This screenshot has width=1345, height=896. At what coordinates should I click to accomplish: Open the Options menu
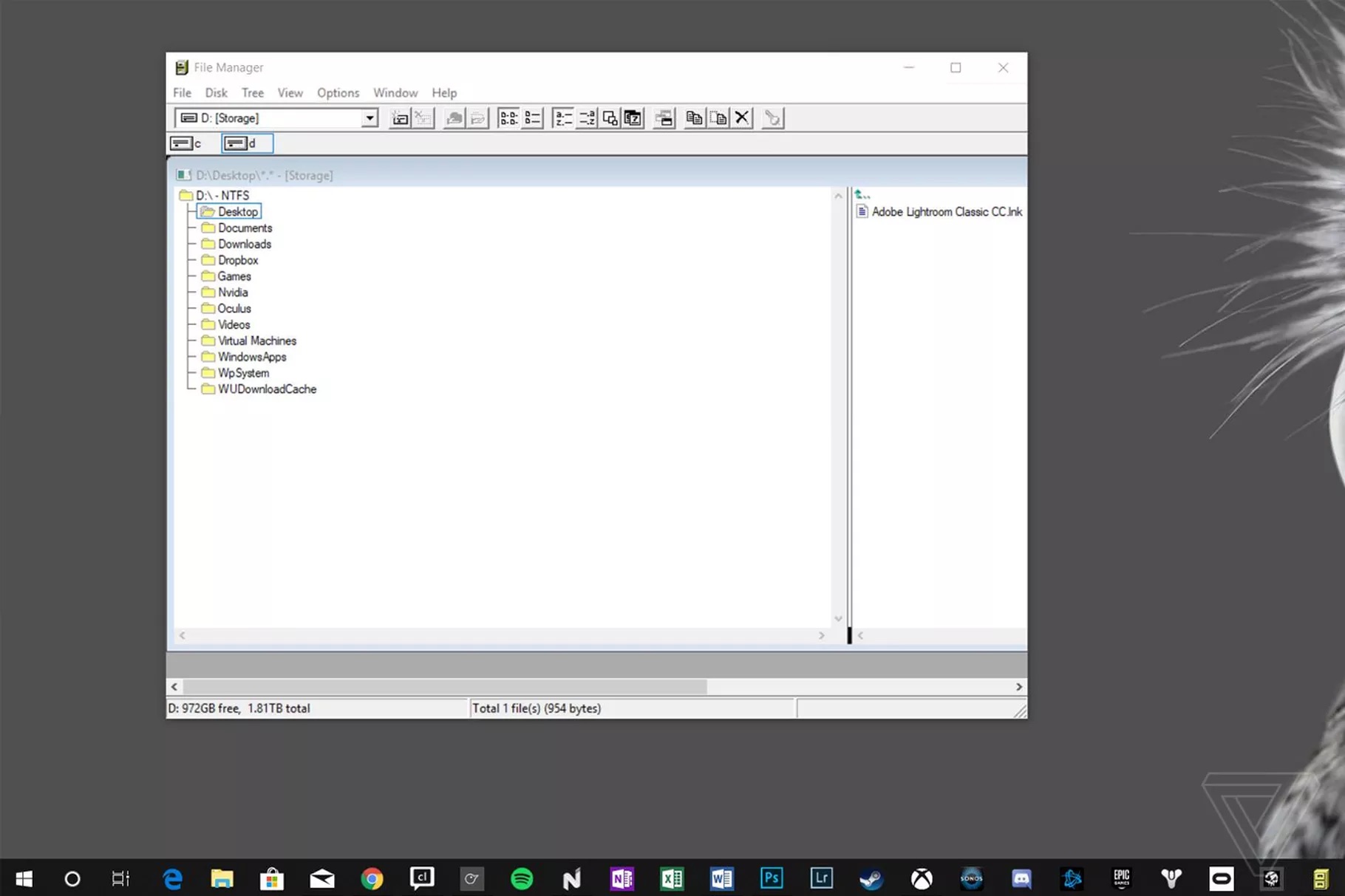click(x=338, y=92)
